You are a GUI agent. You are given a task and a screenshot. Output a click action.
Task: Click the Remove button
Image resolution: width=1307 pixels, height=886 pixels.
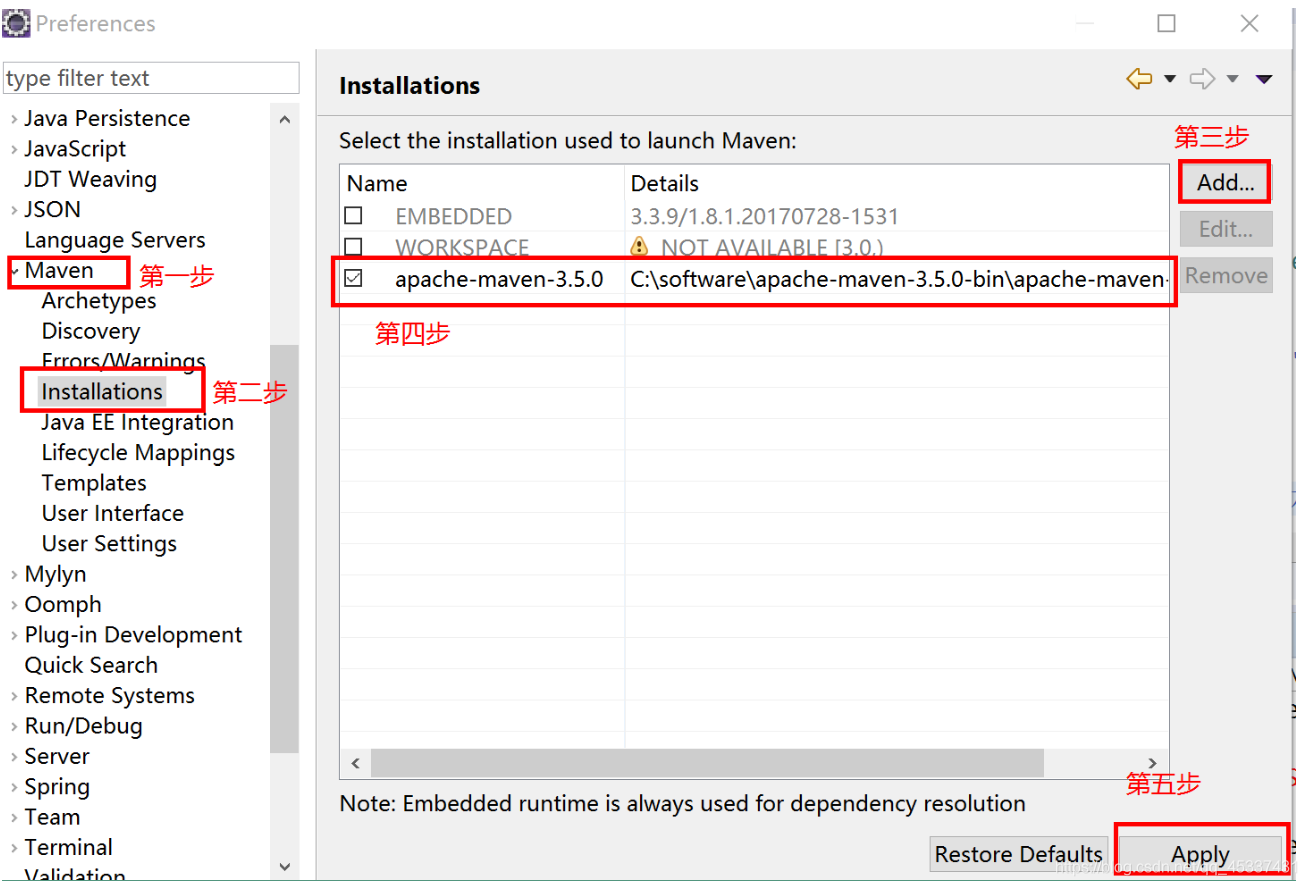tap(1226, 276)
